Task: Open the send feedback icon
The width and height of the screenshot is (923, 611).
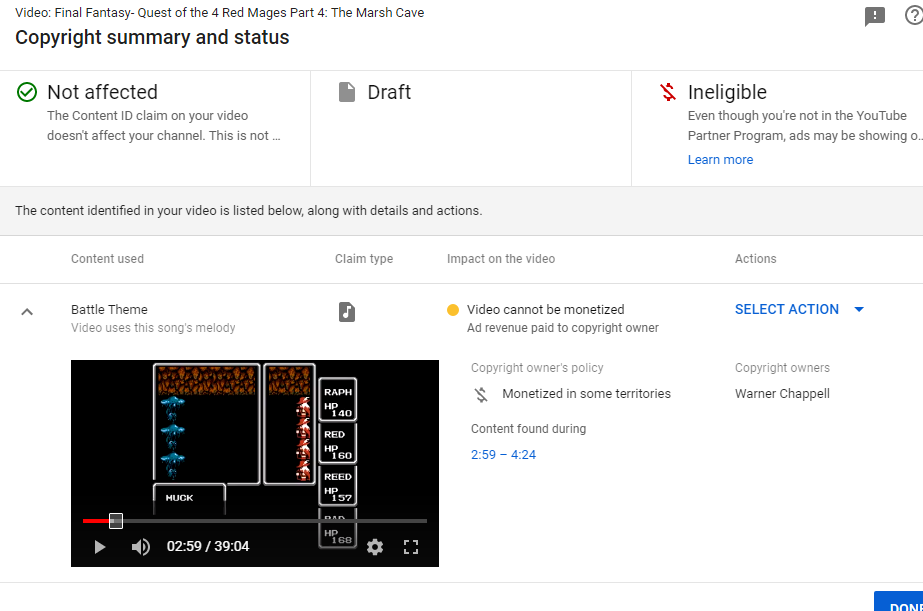Action: pyautogui.click(x=875, y=16)
